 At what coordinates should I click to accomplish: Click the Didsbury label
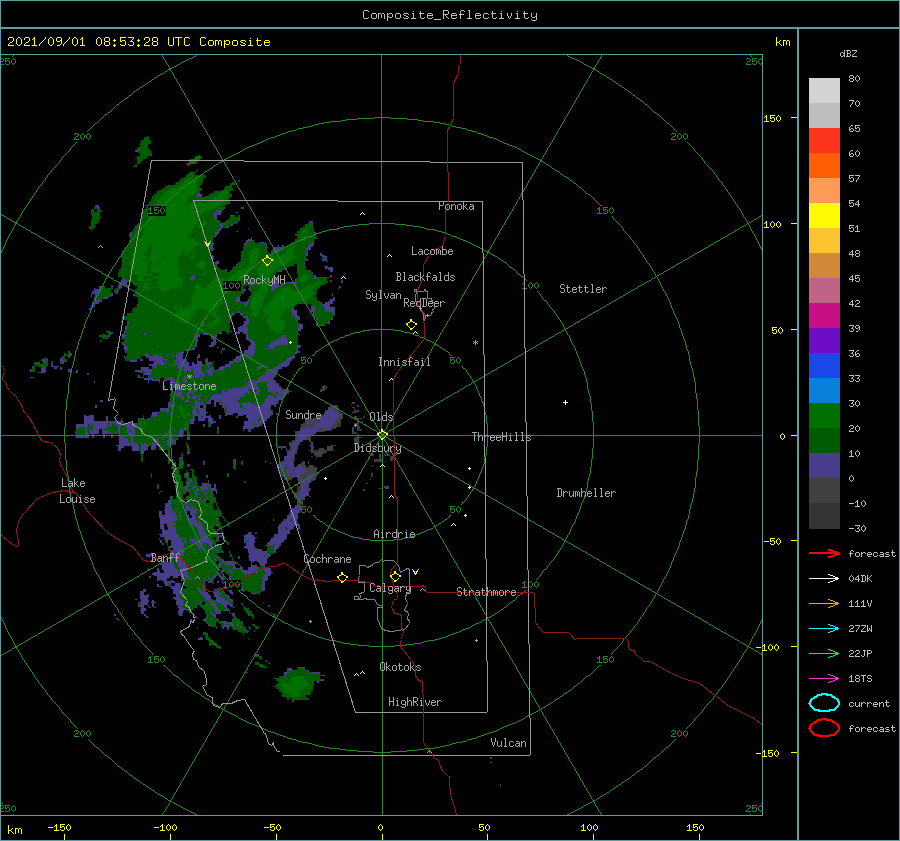[377, 448]
